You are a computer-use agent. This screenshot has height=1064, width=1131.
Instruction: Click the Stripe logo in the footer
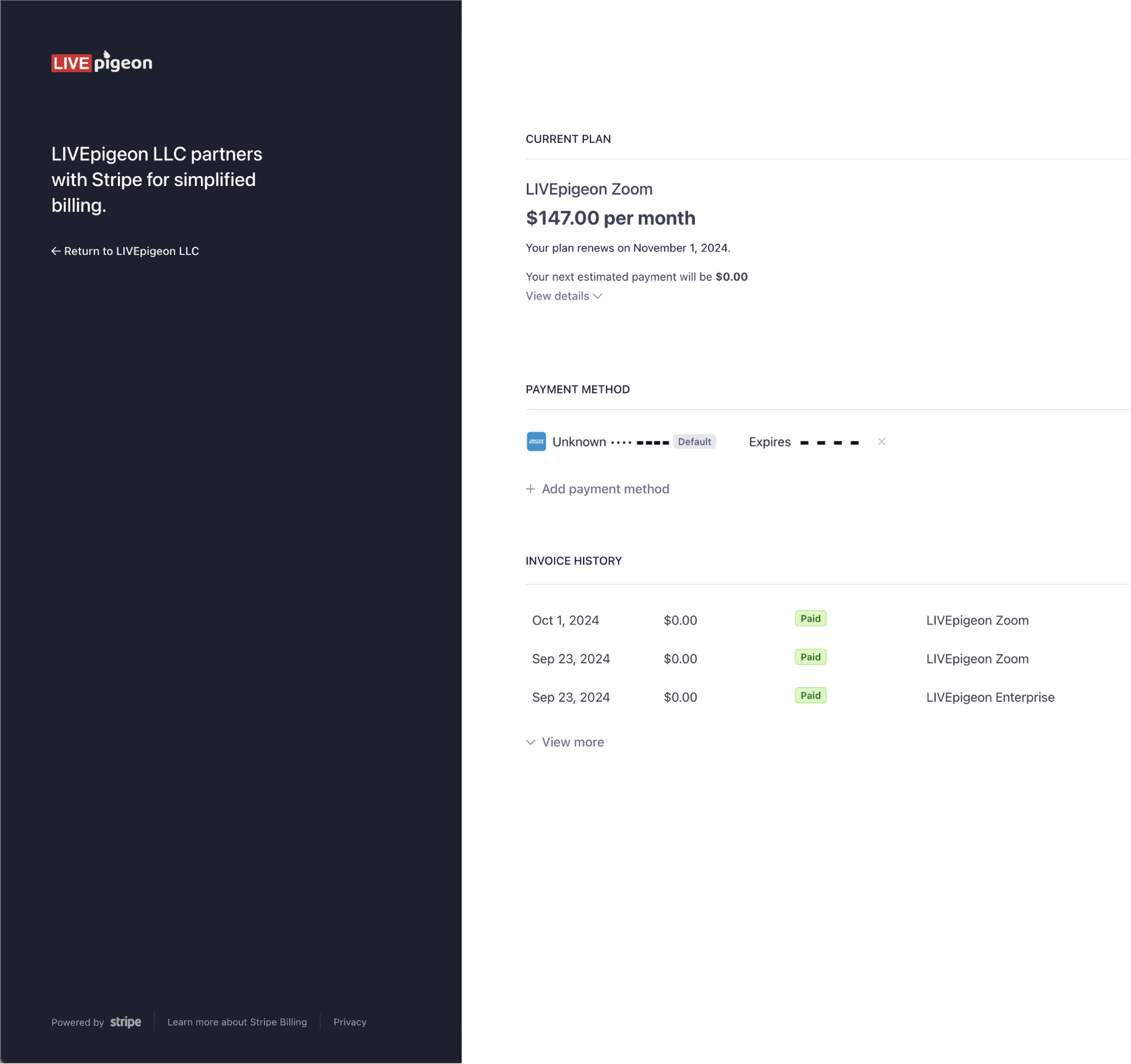tap(126, 1022)
